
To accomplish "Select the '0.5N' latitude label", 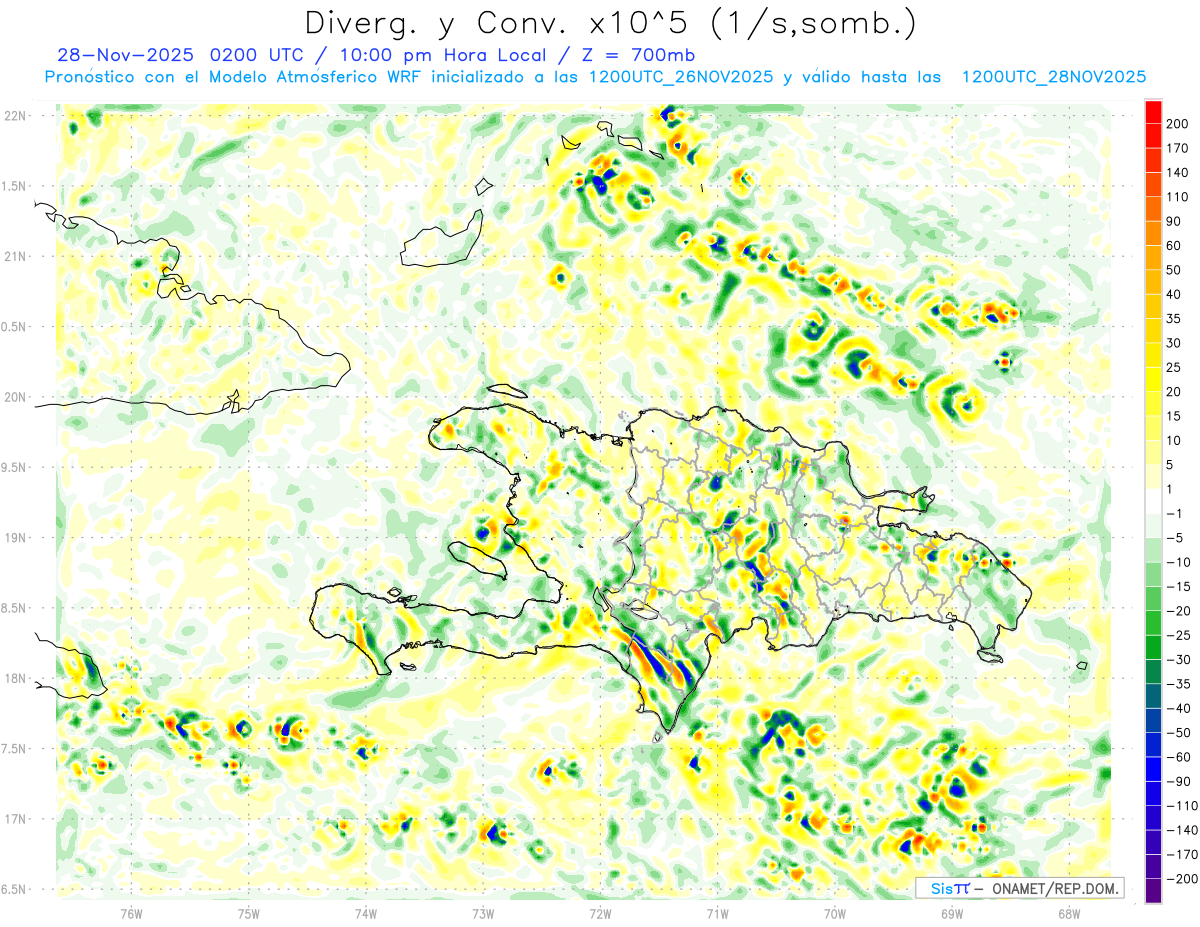I will click(x=15, y=327).
